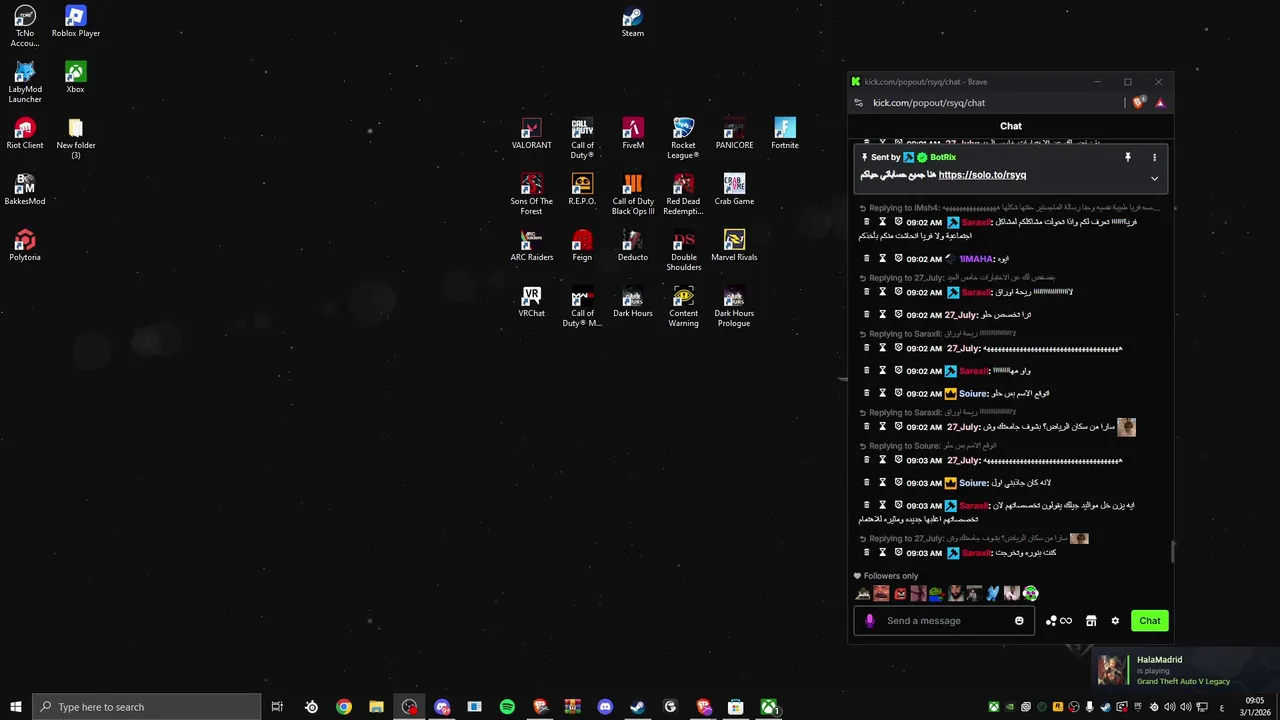Select the PANICORE desktop icon
The height and width of the screenshot is (720, 1280).
[734, 134]
